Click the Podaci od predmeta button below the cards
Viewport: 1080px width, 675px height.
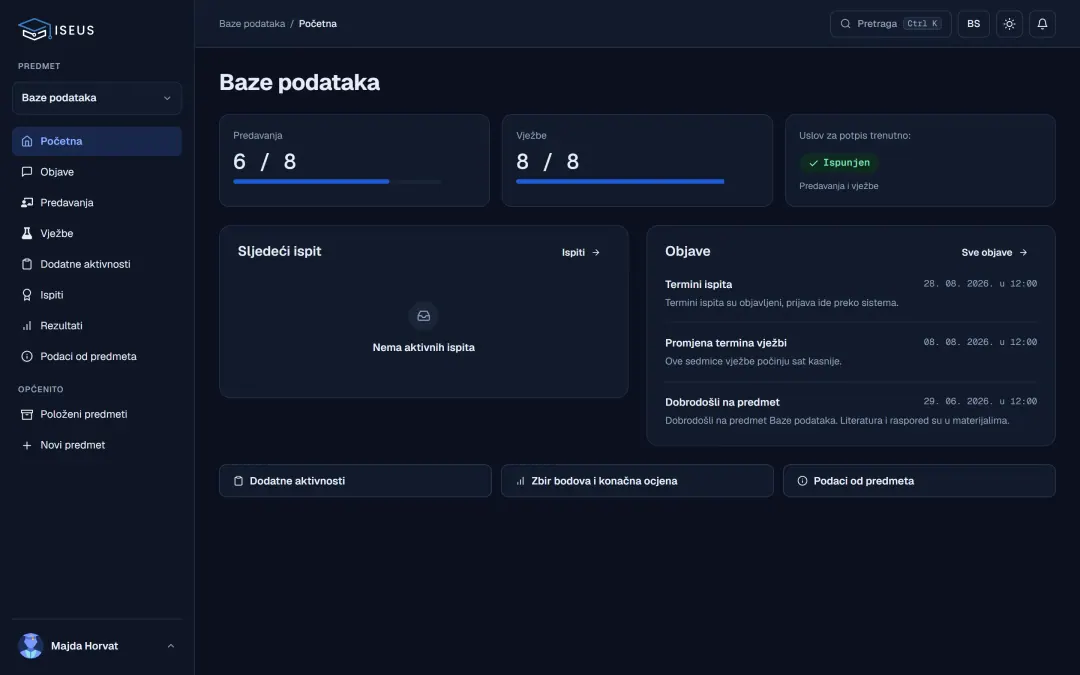[919, 481]
